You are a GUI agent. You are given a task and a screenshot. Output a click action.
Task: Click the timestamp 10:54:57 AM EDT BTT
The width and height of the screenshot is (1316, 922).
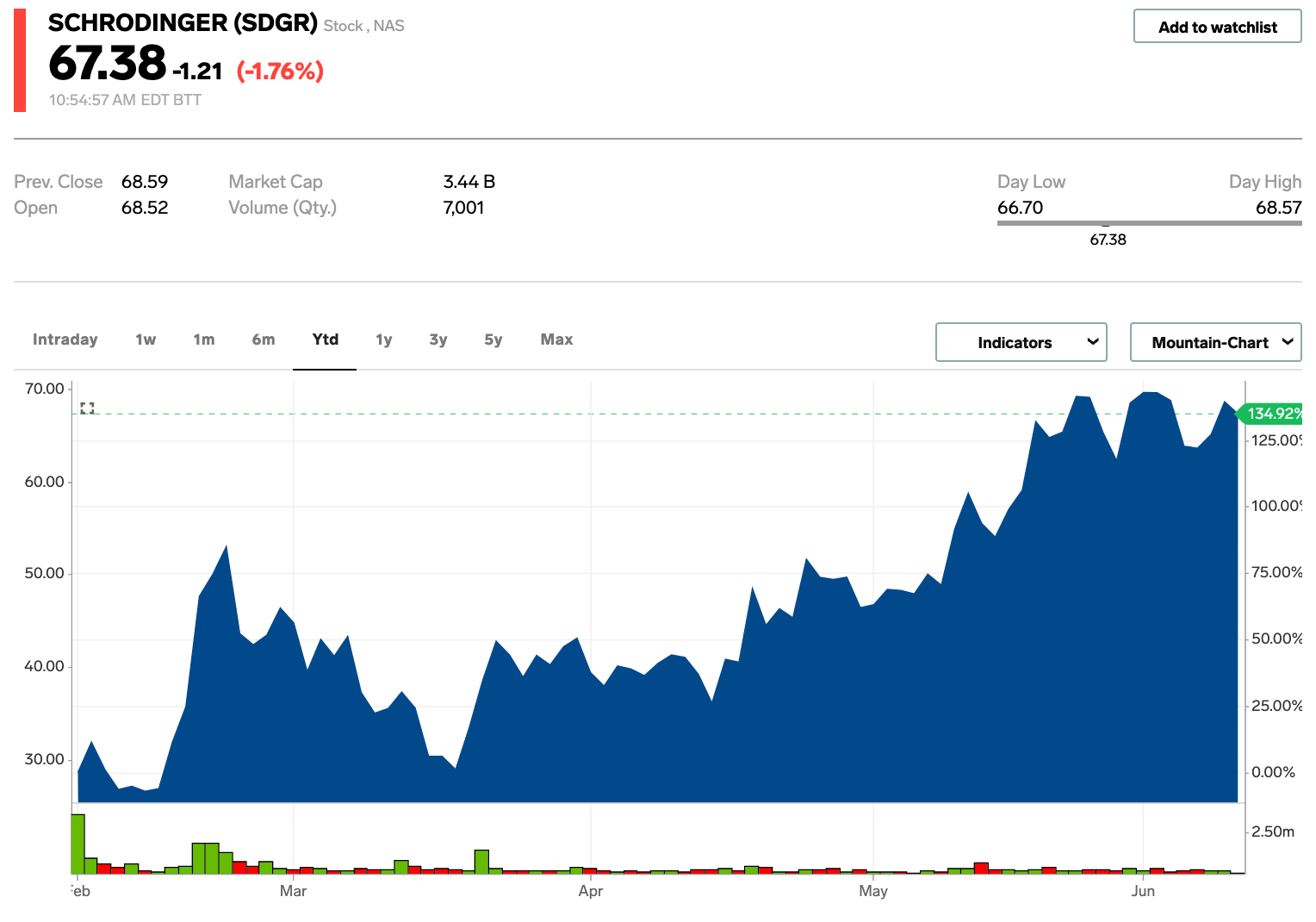click(125, 100)
